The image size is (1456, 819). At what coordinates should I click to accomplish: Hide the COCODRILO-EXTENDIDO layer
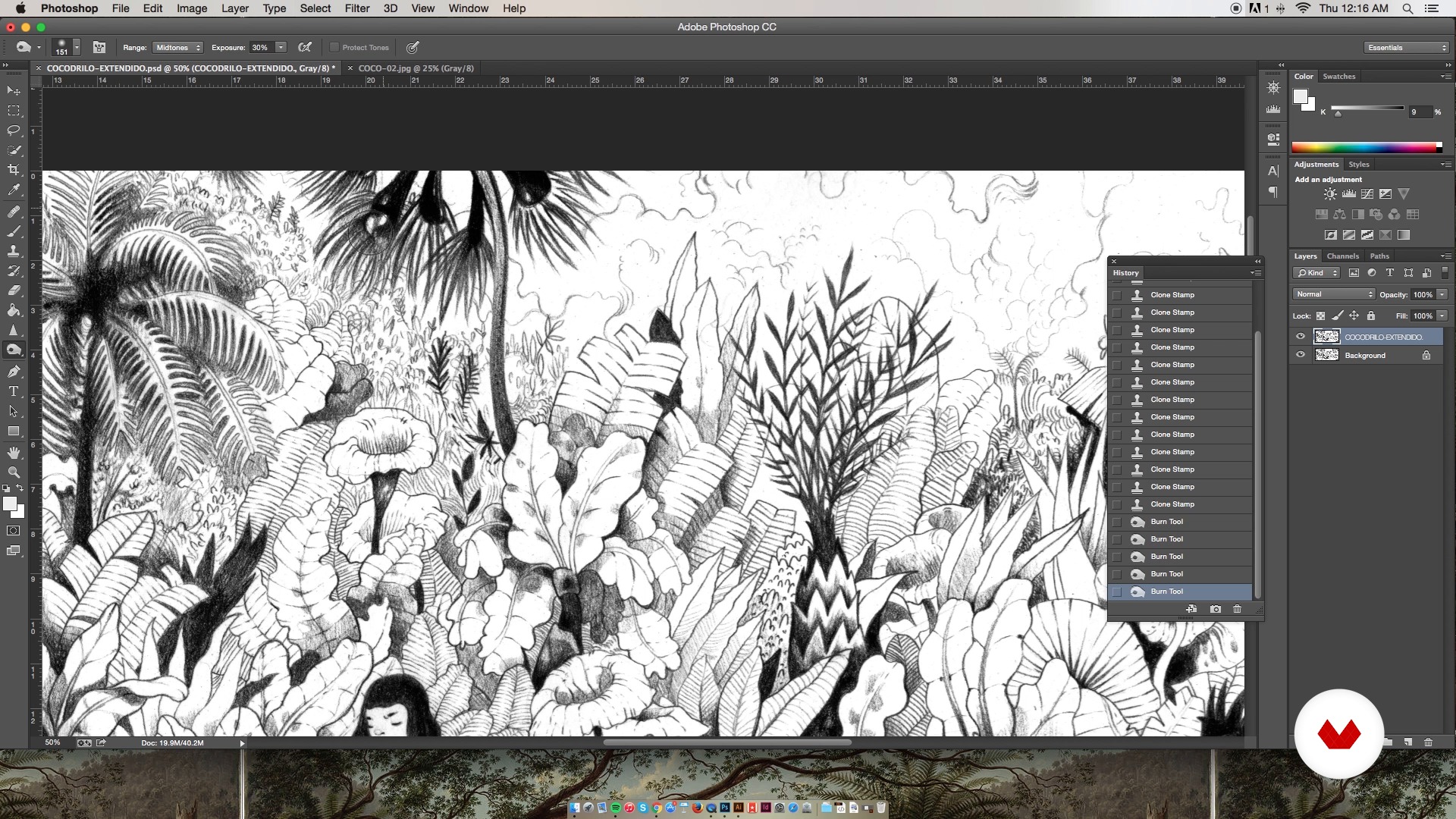tap(1301, 337)
